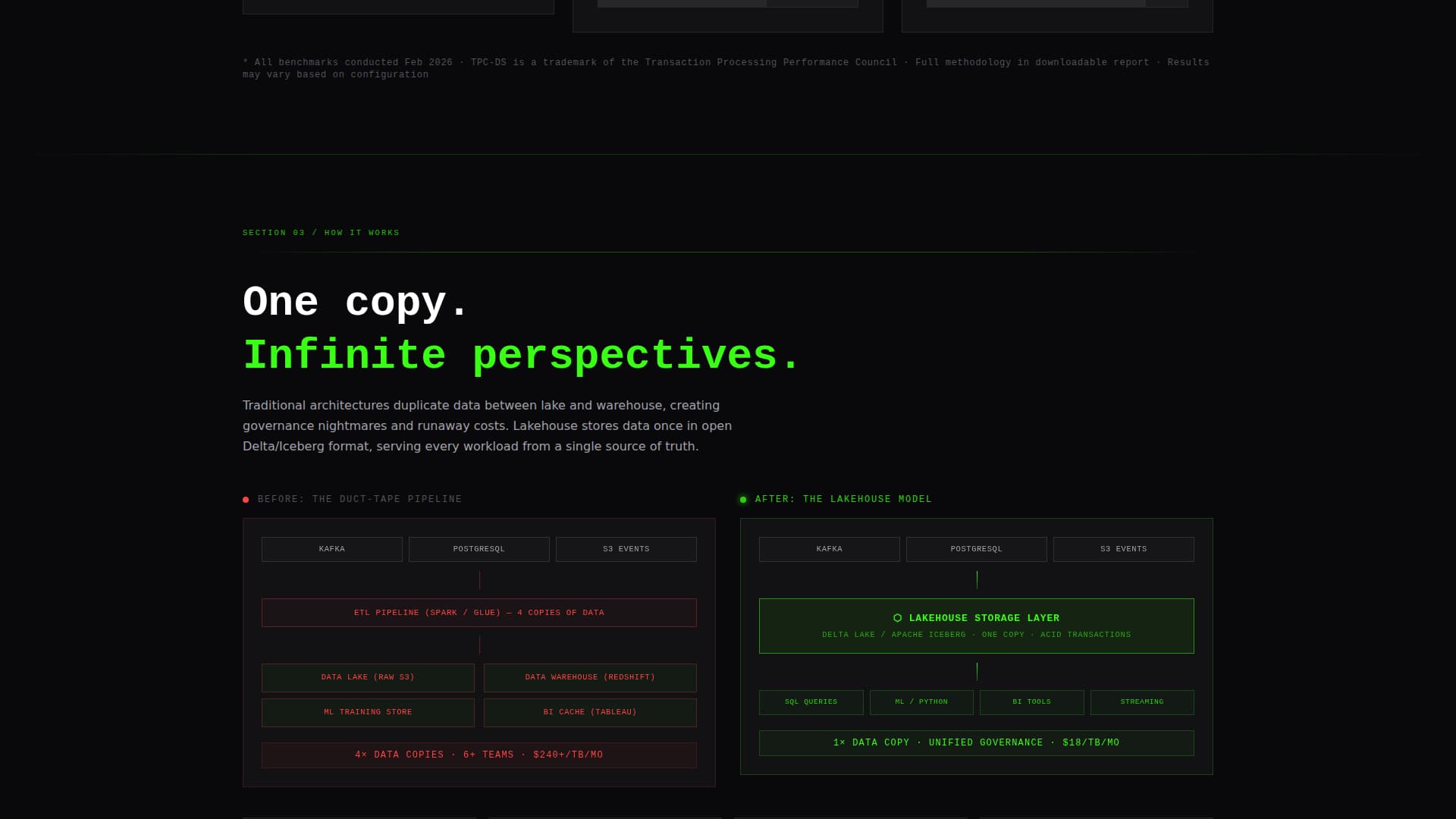Click the BI Tools workload box
The height and width of the screenshot is (819, 1456).
[x=1032, y=702]
